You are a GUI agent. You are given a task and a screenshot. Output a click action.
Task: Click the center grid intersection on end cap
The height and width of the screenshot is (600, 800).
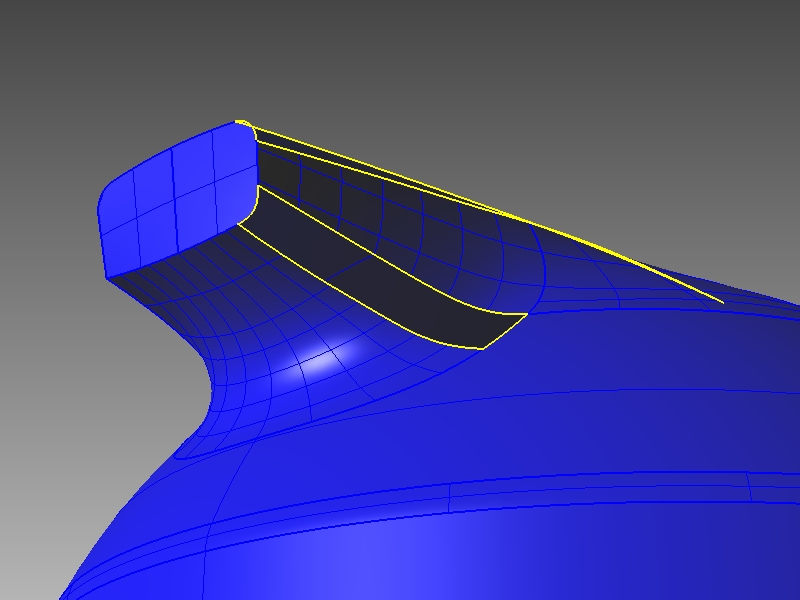click(175, 197)
